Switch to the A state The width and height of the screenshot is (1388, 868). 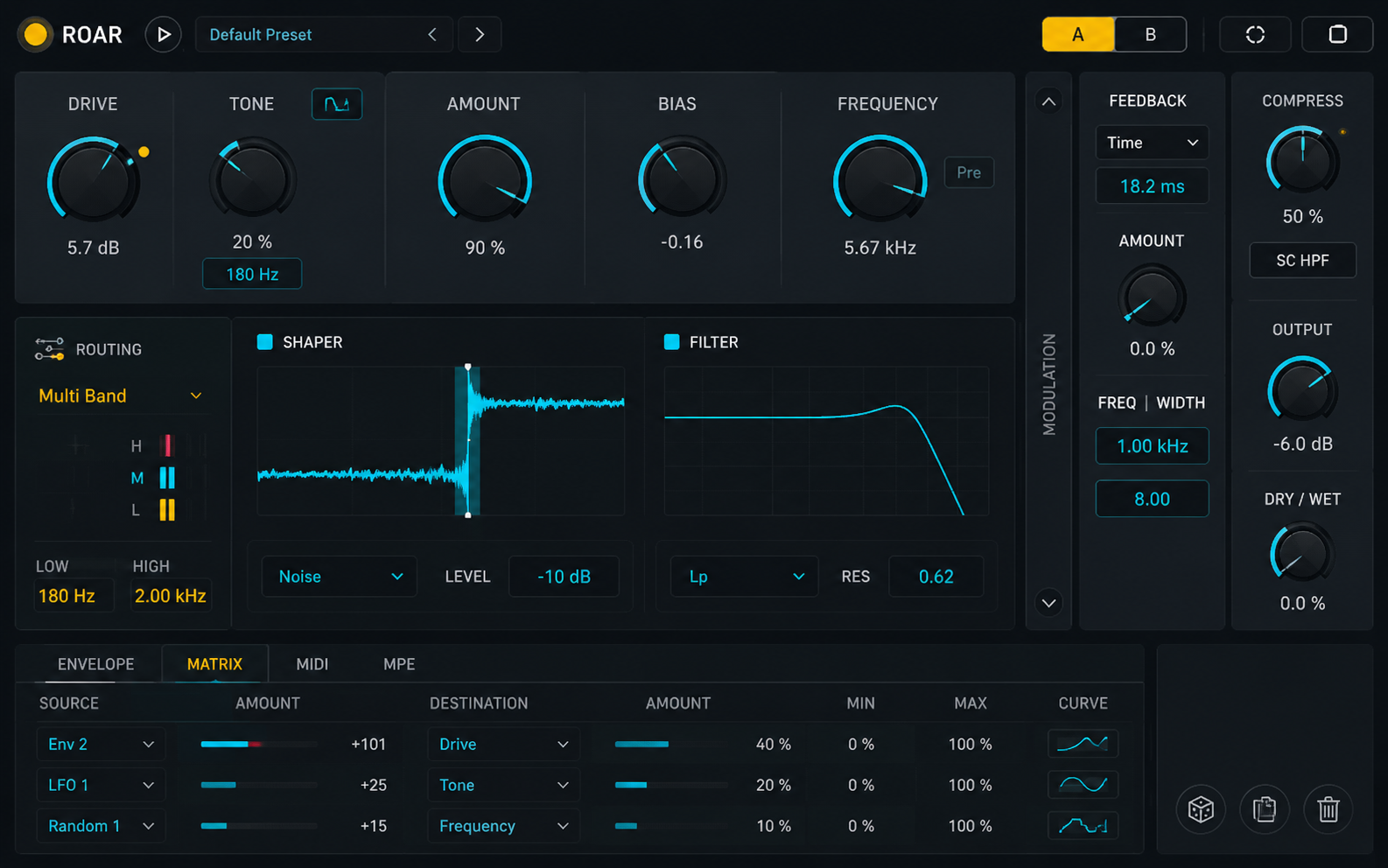(1078, 35)
